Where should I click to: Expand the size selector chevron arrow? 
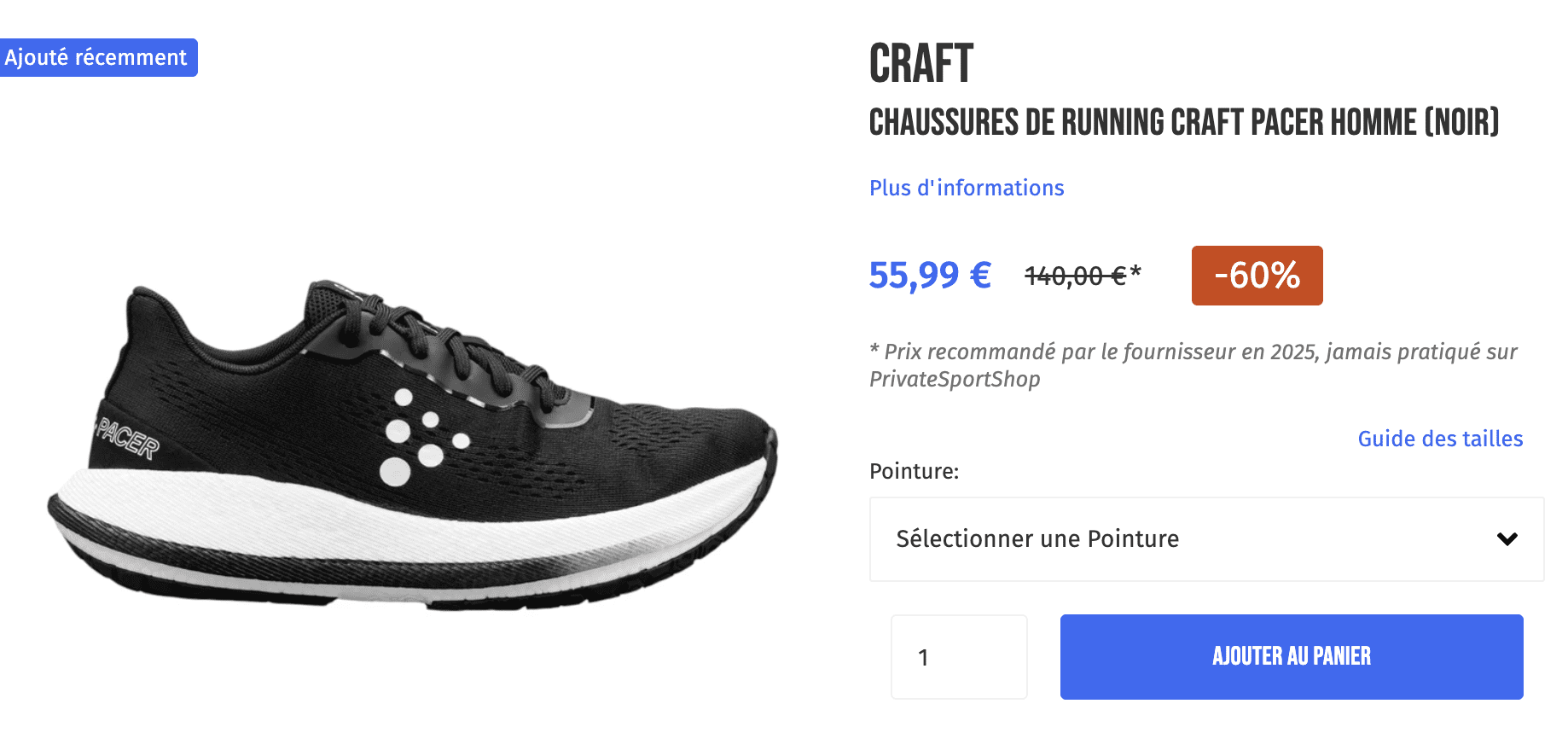[1508, 538]
